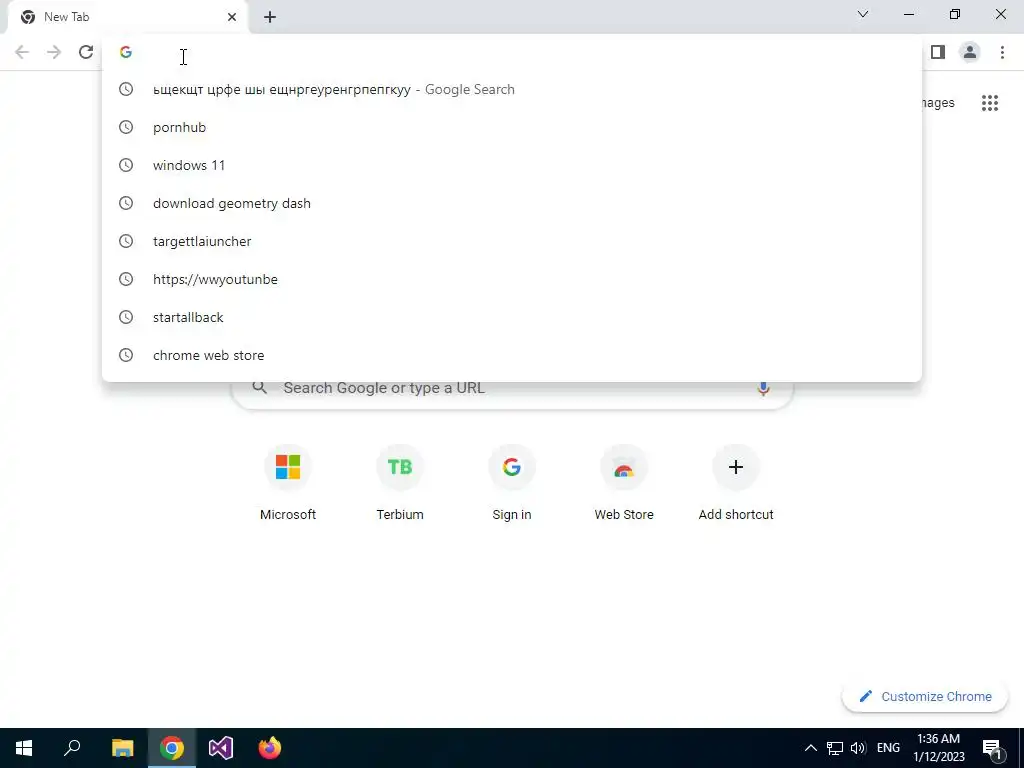Open the notification center icon

point(992,748)
